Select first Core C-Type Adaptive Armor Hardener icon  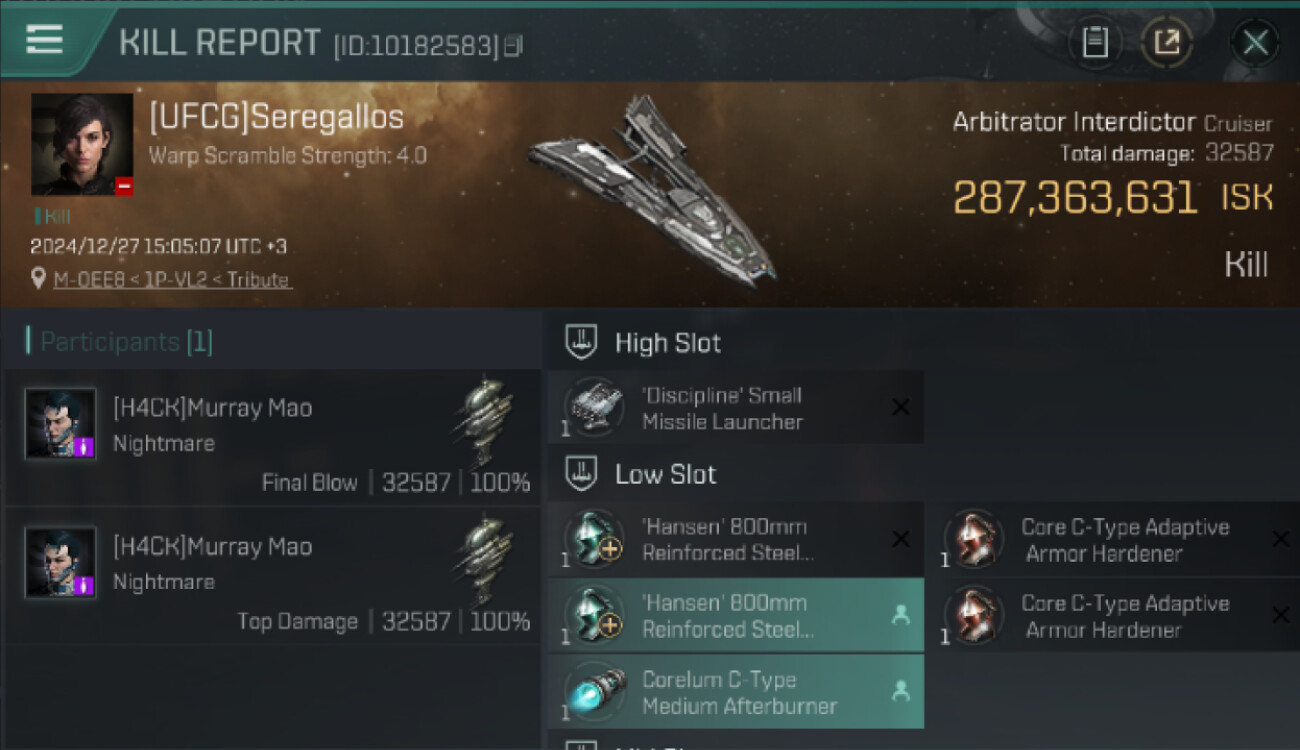point(972,539)
